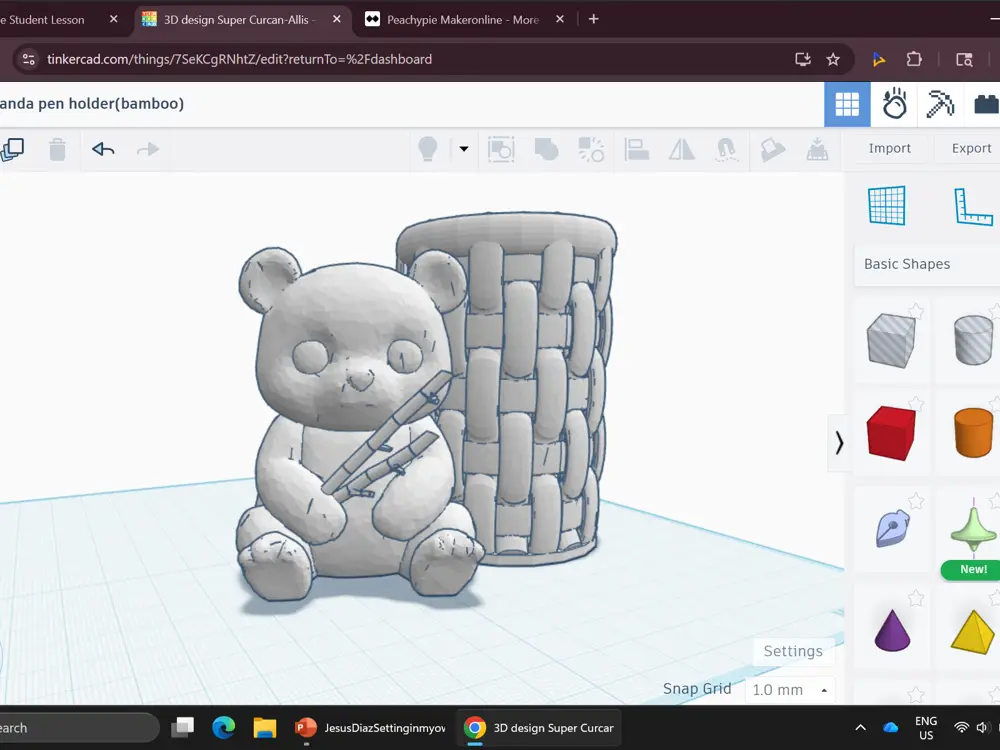Toggle the Cruise magnet tool
1000x750 pixels.
(726, 149)
